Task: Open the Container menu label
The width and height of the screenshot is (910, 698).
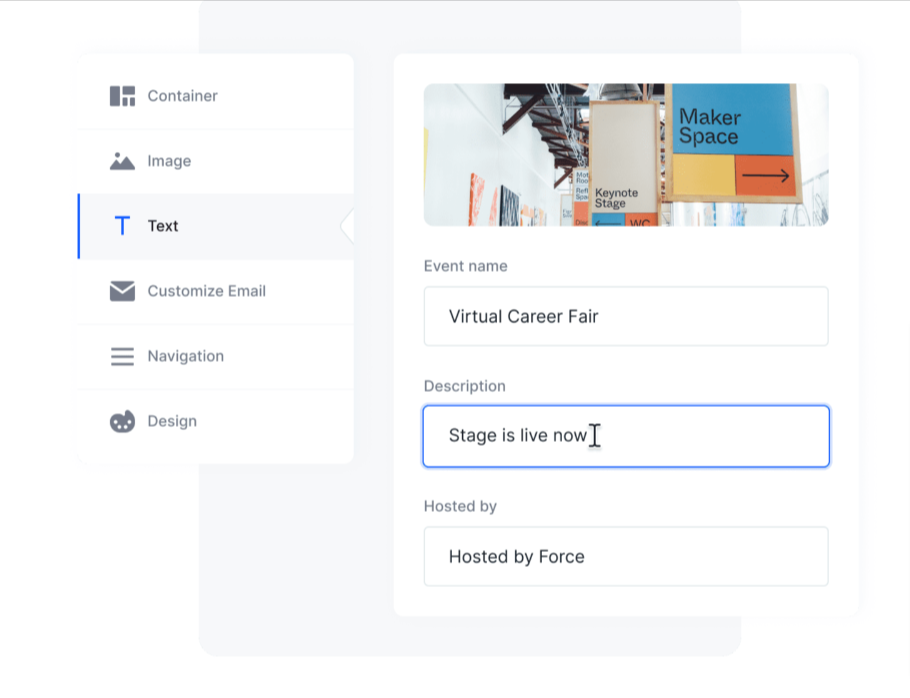Action: pos(182,96)
